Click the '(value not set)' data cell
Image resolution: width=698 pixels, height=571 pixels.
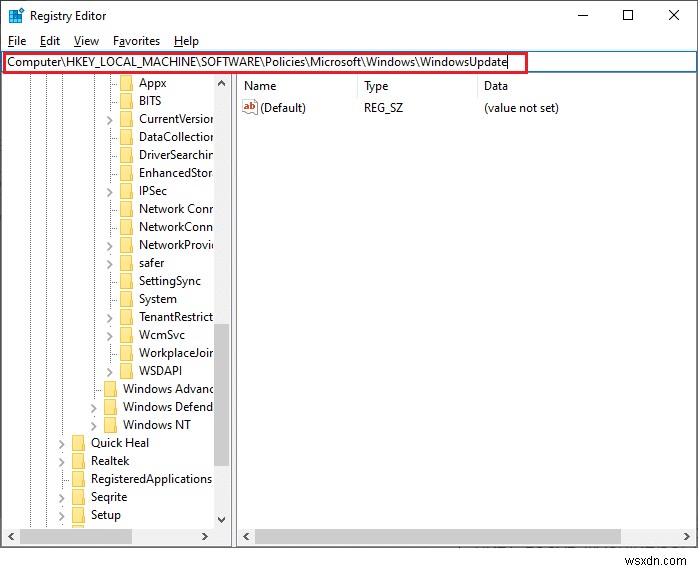pyautogui.click(x=521, y=108)
